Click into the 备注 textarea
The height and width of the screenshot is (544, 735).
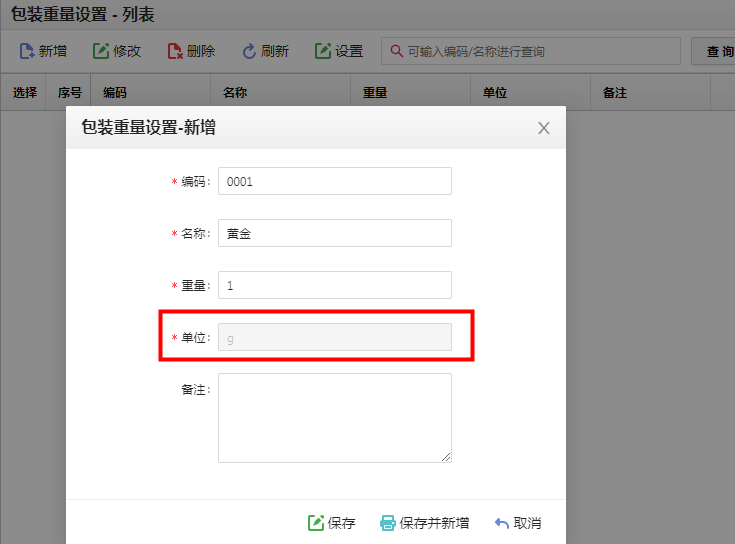pos(335,418)
